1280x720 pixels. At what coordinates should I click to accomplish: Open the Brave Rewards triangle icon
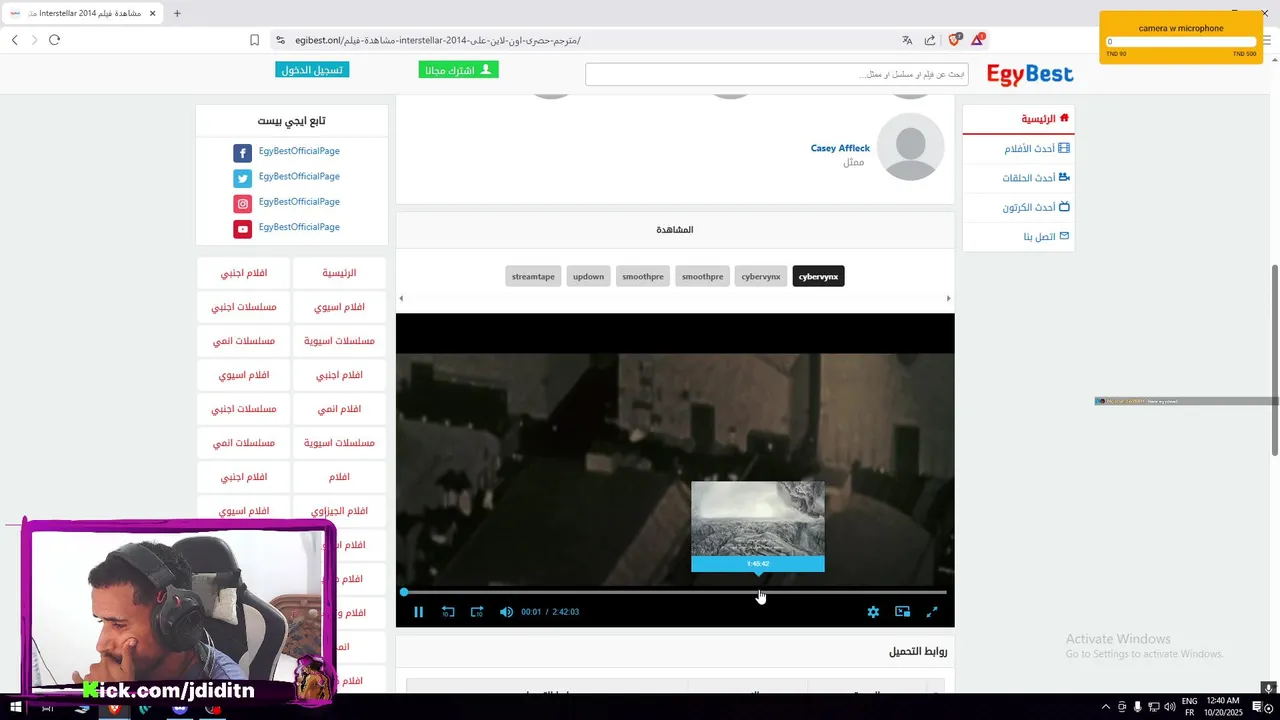[977, 40]
